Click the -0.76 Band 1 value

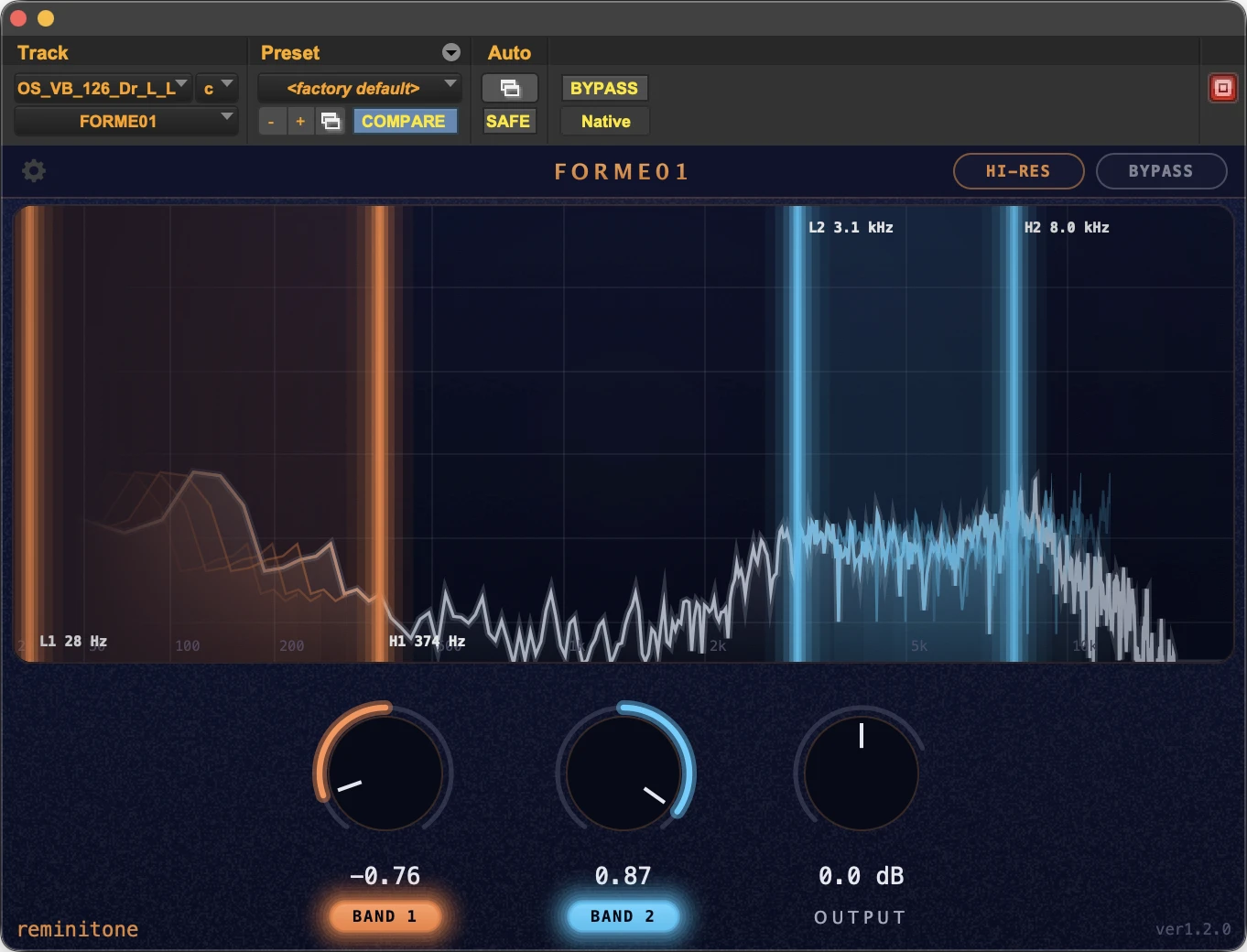[x=385, y=876]
